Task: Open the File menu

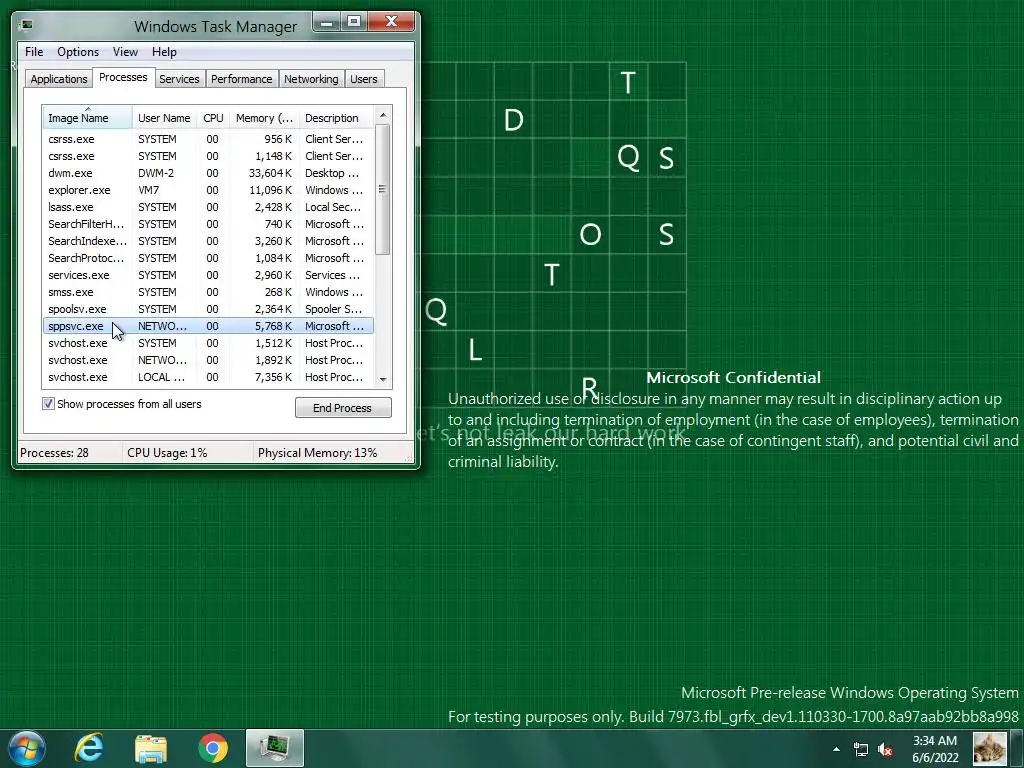Action: point(34,52)
